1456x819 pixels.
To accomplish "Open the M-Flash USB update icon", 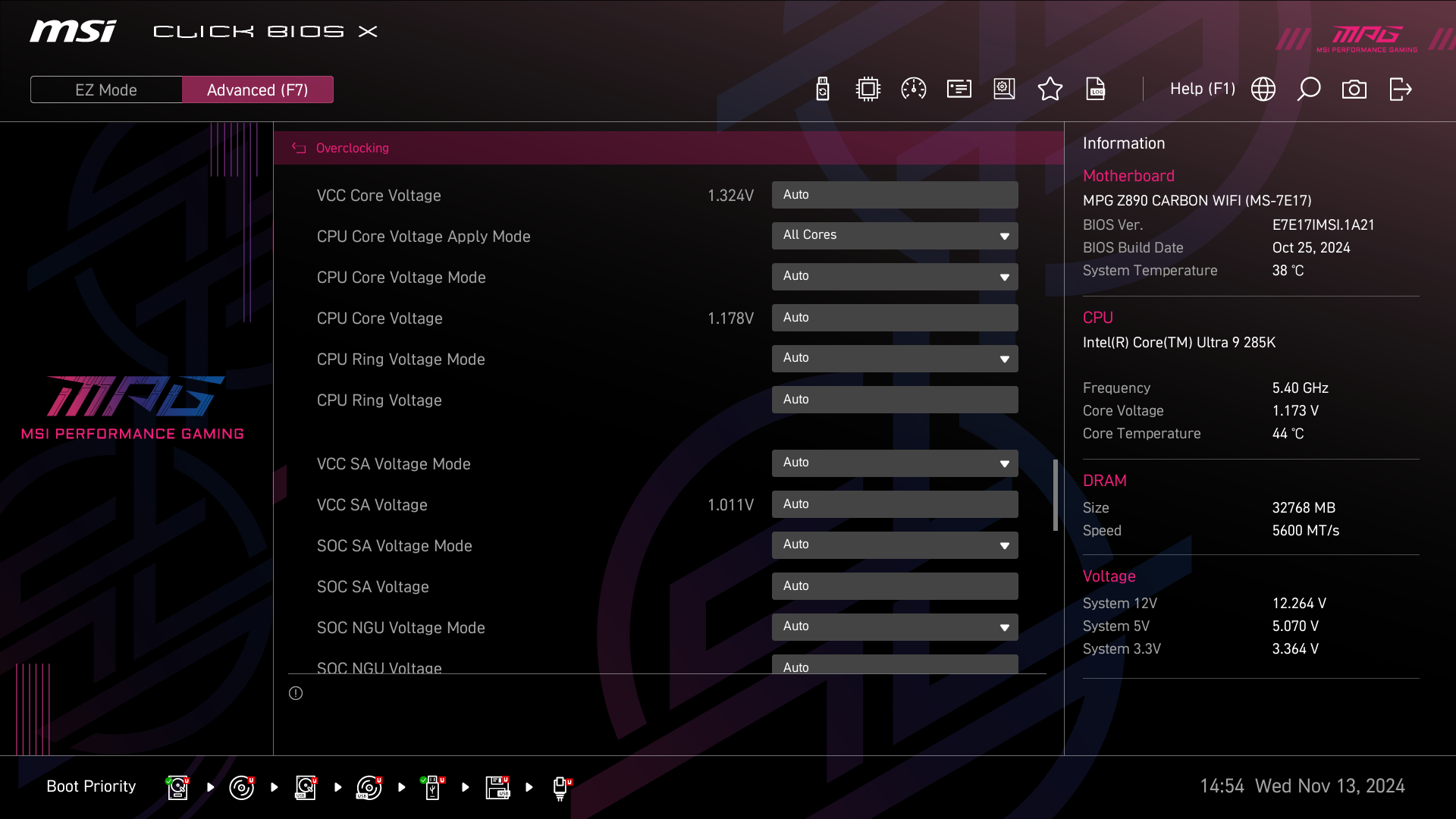I will [x=822, y=89].
